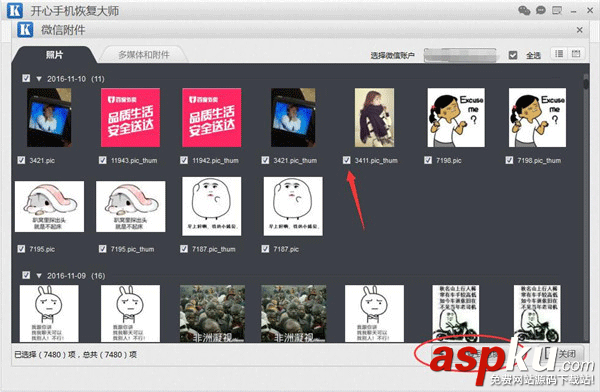Open the 3411.pic_thum girl photo thumbnail

(374, 118)
